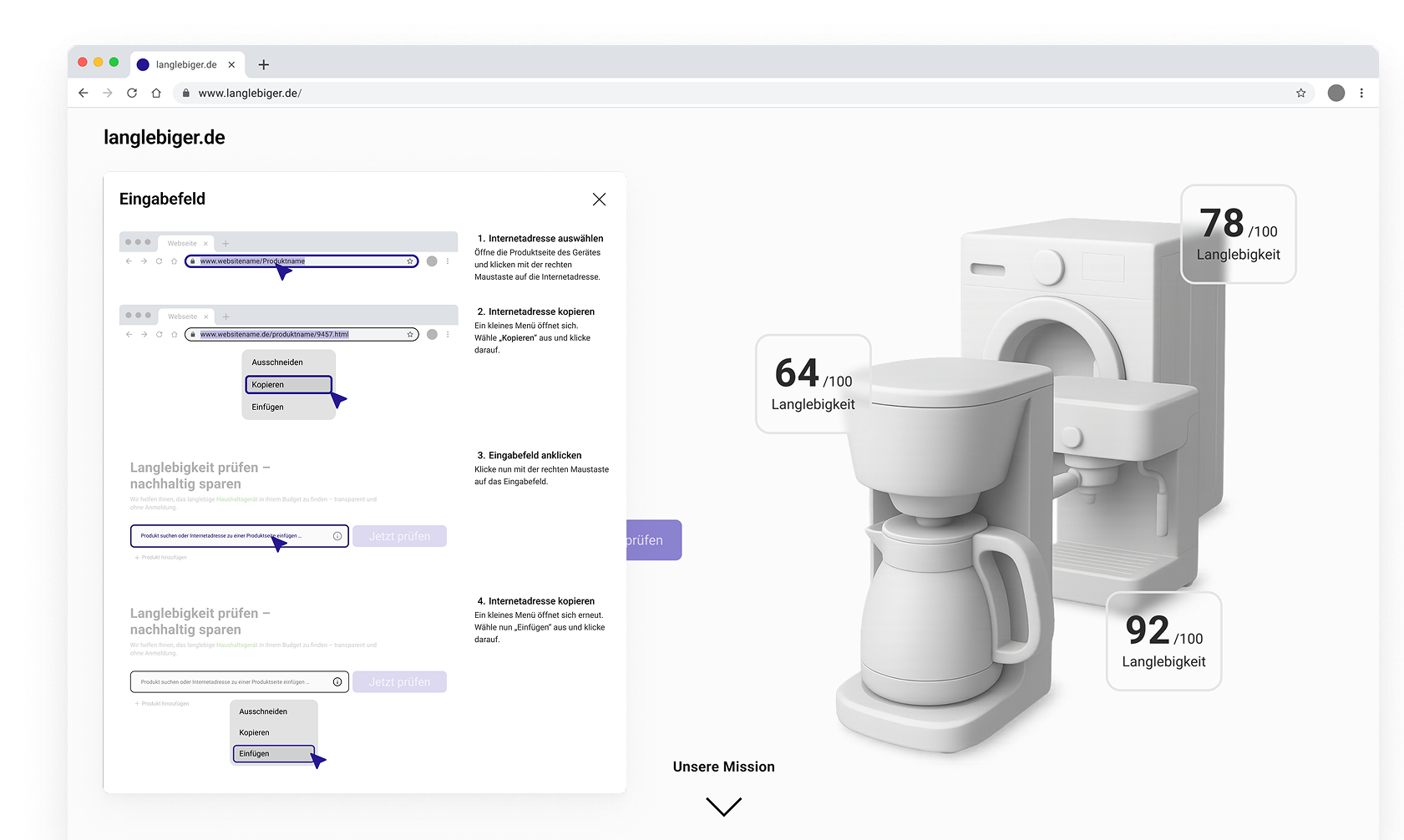Bookmark page with star icon

click(1300, 94)
